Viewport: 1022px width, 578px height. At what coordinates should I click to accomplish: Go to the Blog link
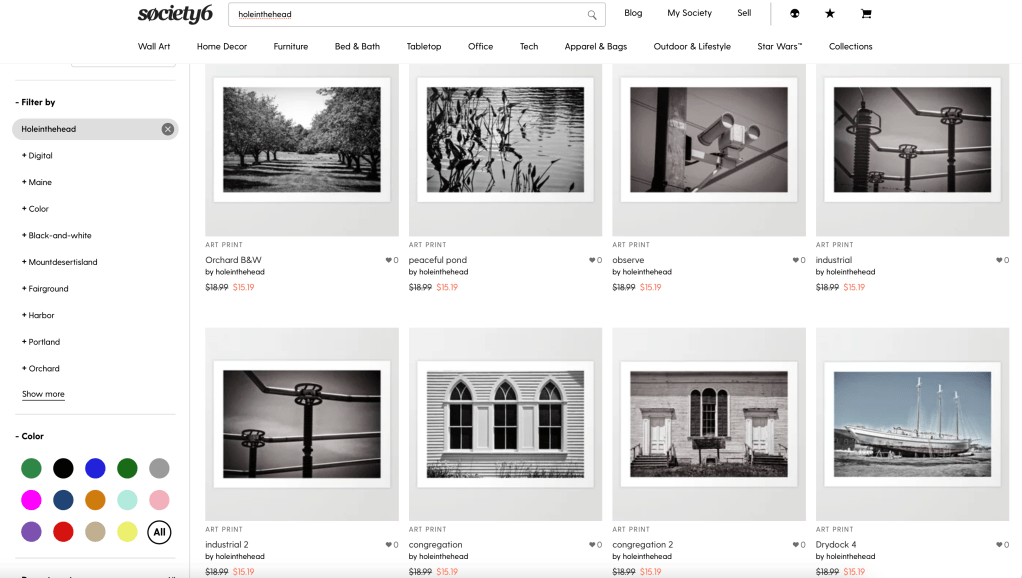pos(633,14)
